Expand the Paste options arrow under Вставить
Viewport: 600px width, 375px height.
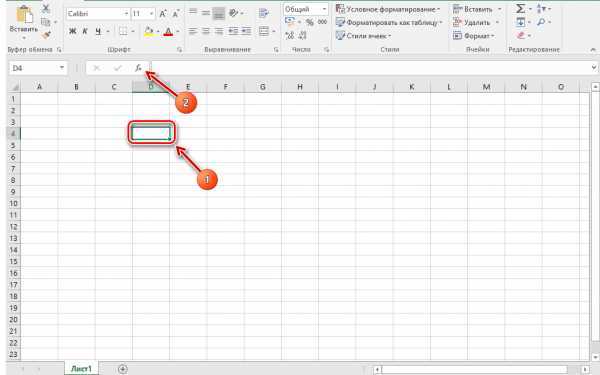click(24, 38)
